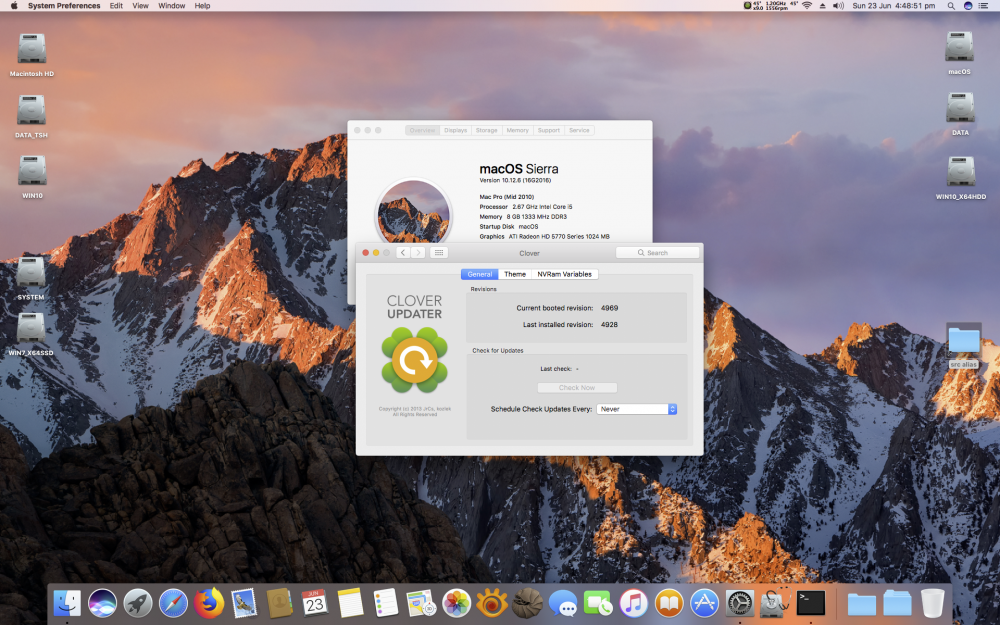Viewport: 1000px width, 625px height.
Task: Open the Window menu
Action: (172, 6)
